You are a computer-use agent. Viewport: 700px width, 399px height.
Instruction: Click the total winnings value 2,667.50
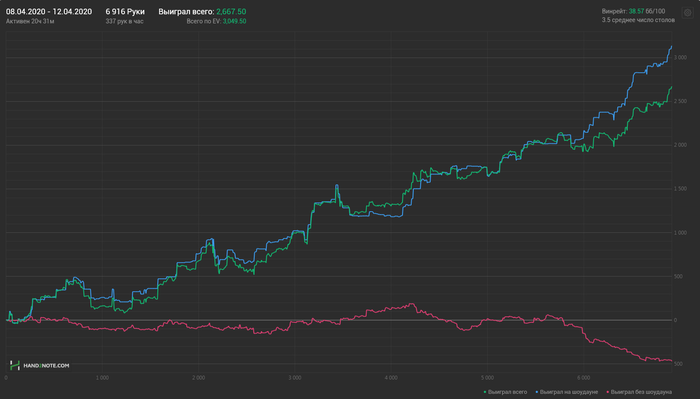click(231, 12)
